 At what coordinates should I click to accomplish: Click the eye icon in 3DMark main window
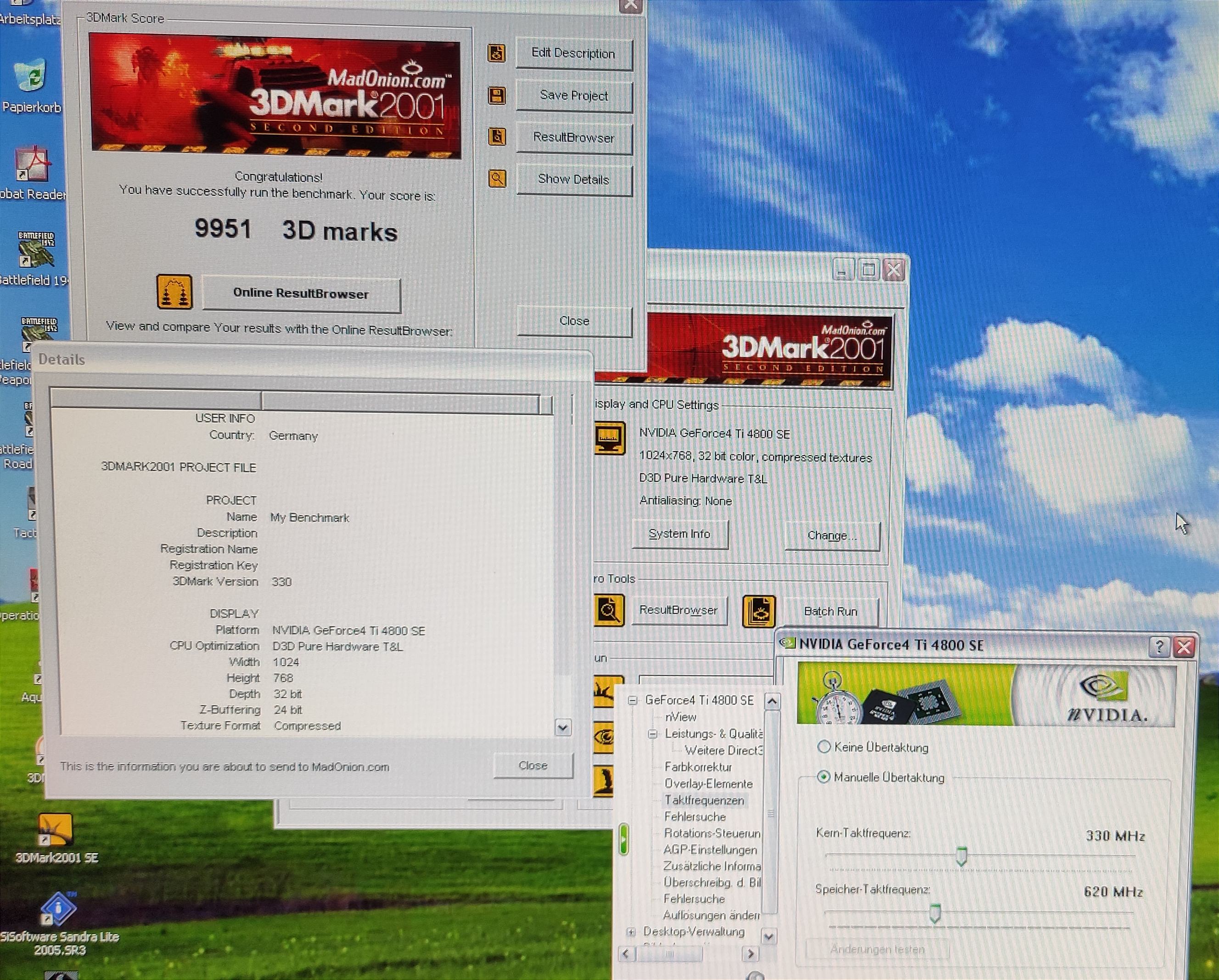point(604,737)
